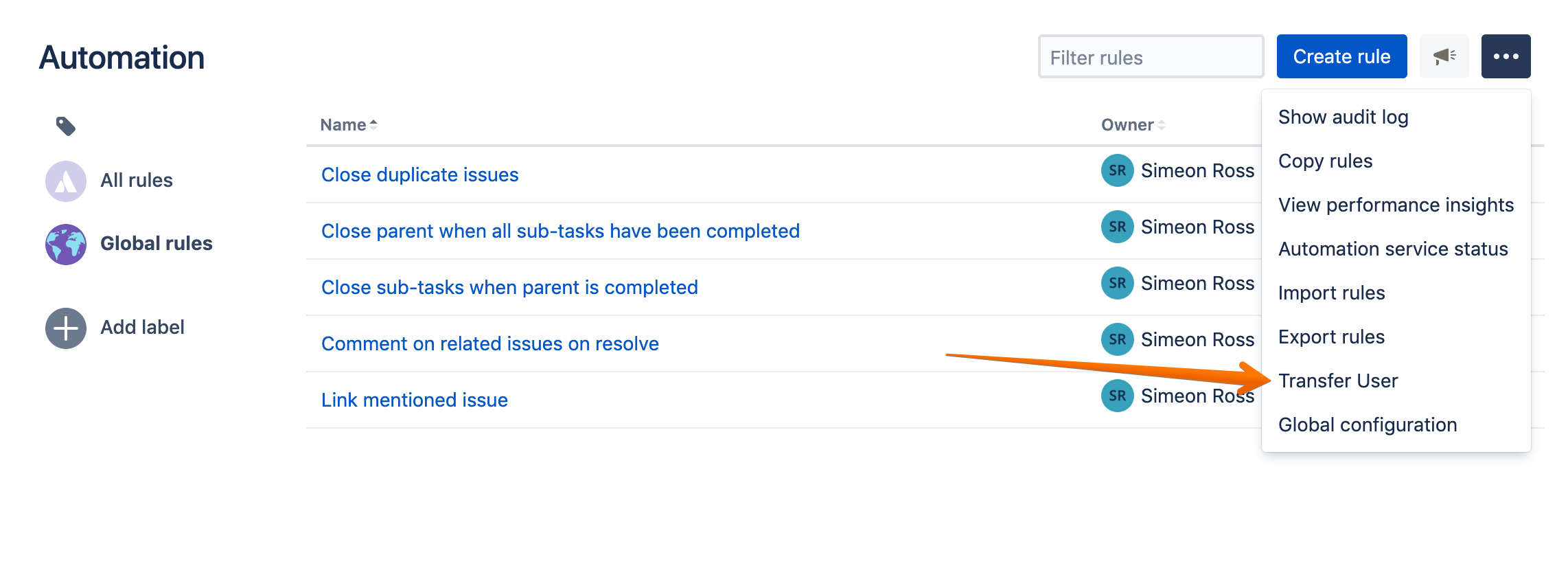The image size is (1568, 588).
Task: Open Global configuration from the menu
Action: click(x=1367, y=425)
